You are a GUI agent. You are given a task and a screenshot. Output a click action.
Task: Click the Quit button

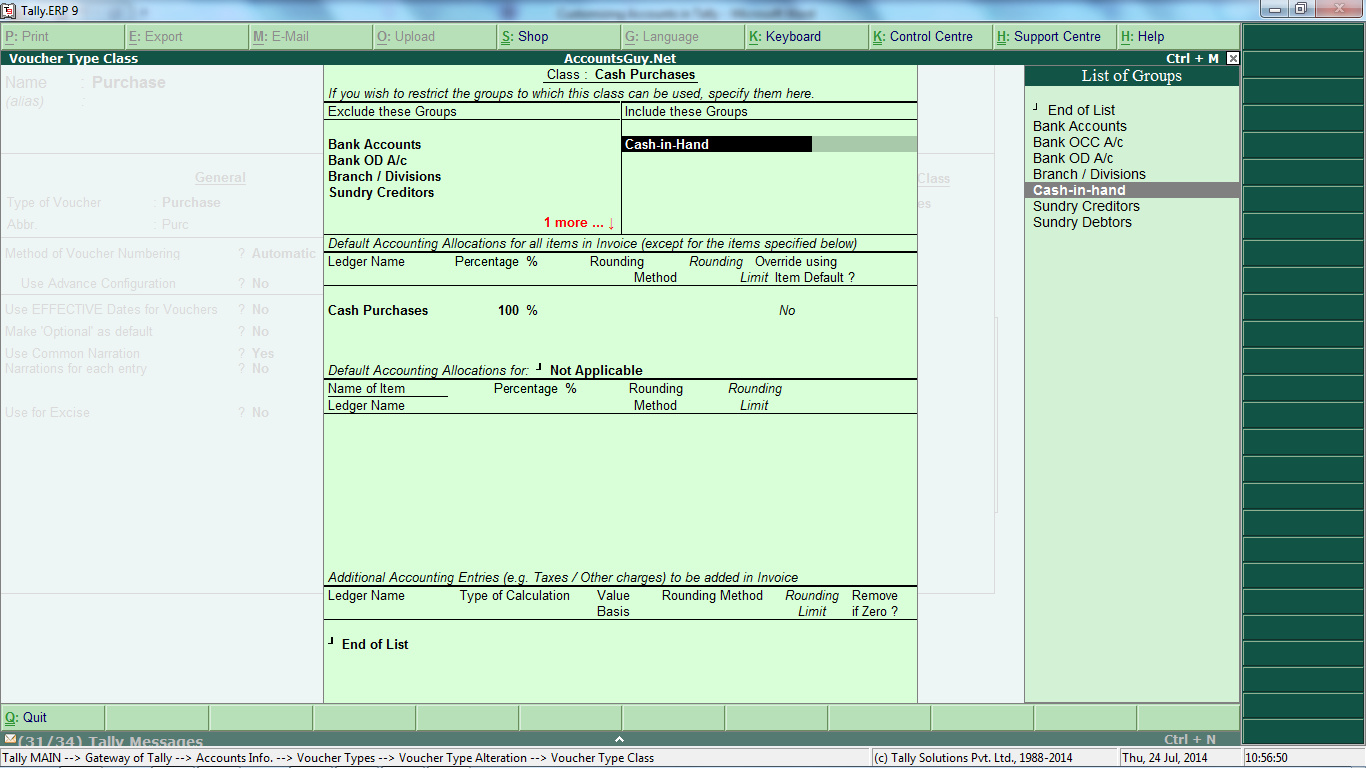[x=52, y=718]
